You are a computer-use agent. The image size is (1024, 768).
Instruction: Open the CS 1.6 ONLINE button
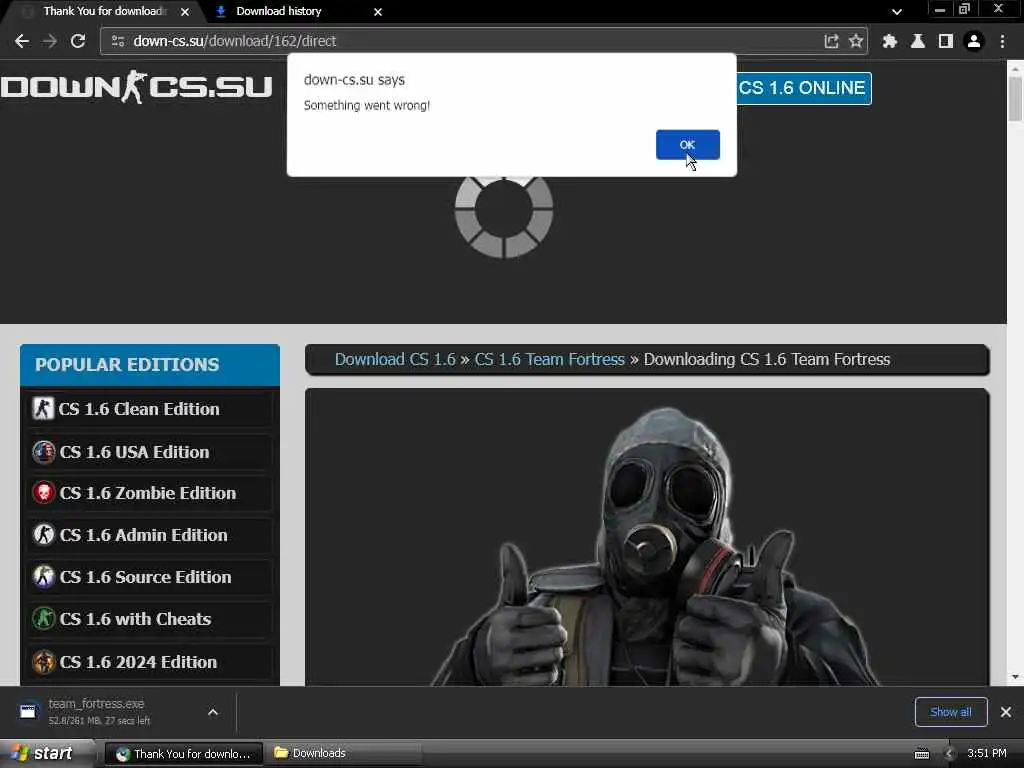803,88
